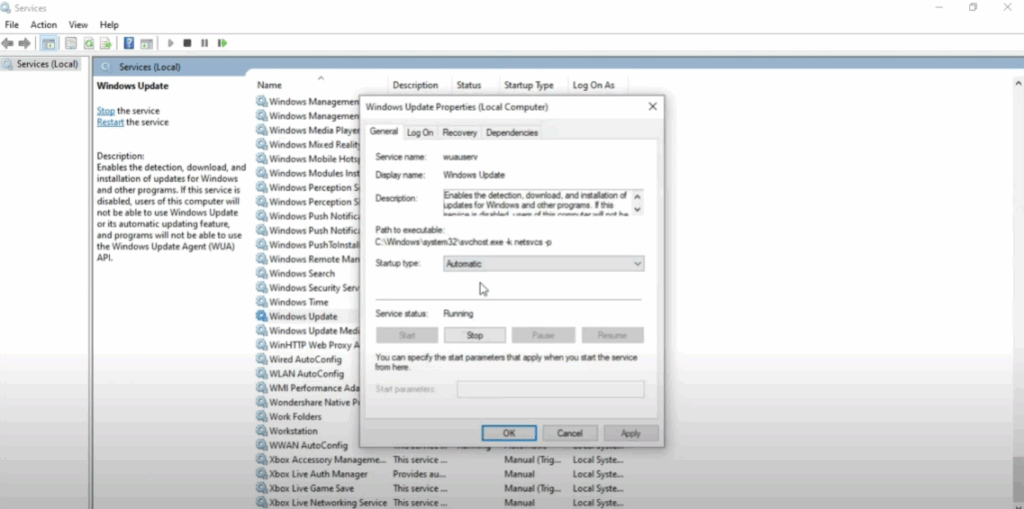Click the Start parameters input field

coord(551,389)
